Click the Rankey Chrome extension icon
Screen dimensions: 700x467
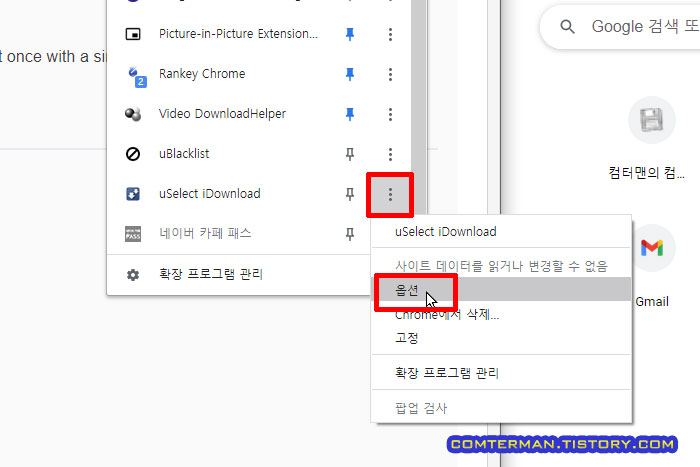(135, 75)
